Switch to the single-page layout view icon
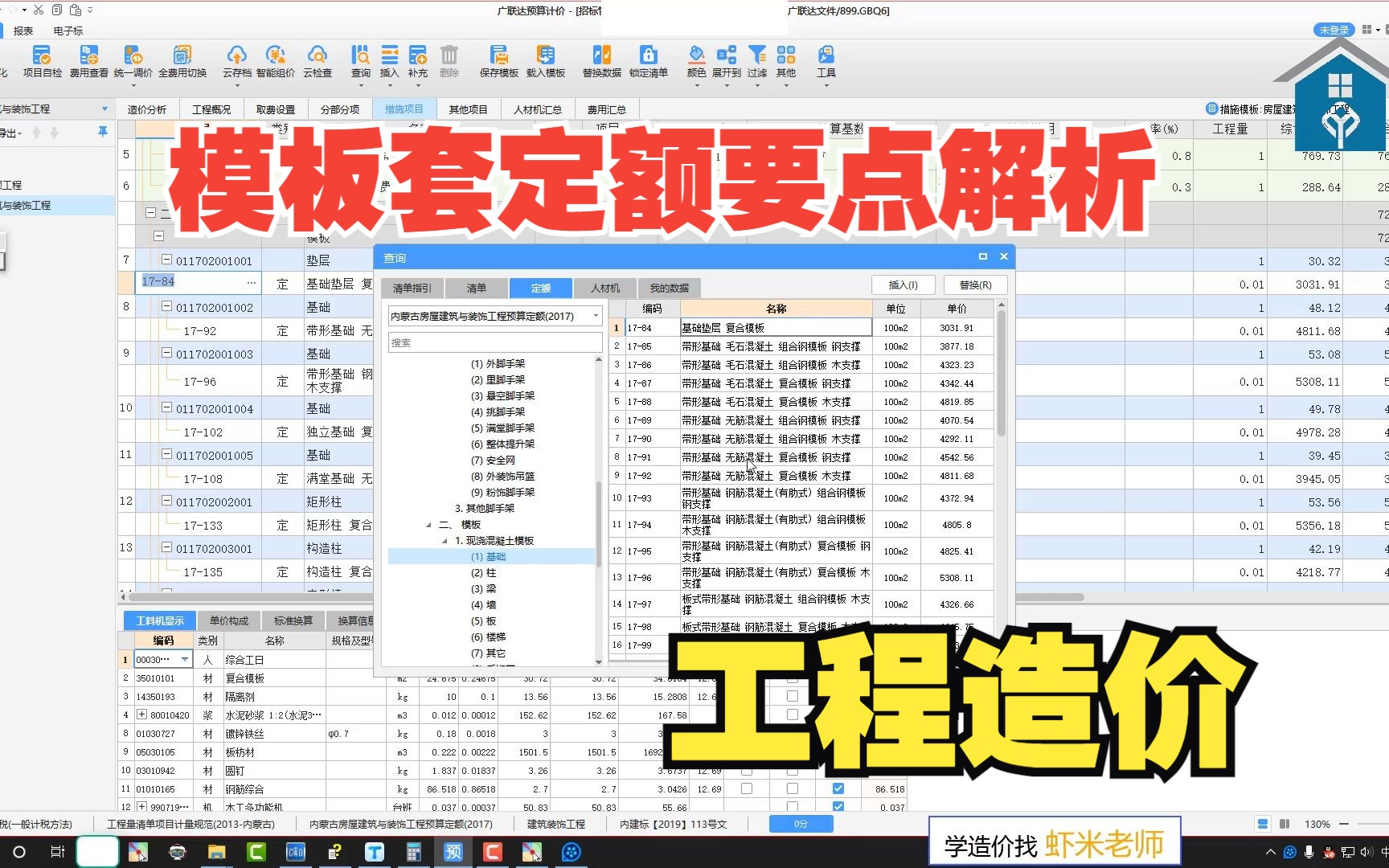The width and height of the screenshot is (1389, 868). pyautogui.click(x=1263, y=824)
